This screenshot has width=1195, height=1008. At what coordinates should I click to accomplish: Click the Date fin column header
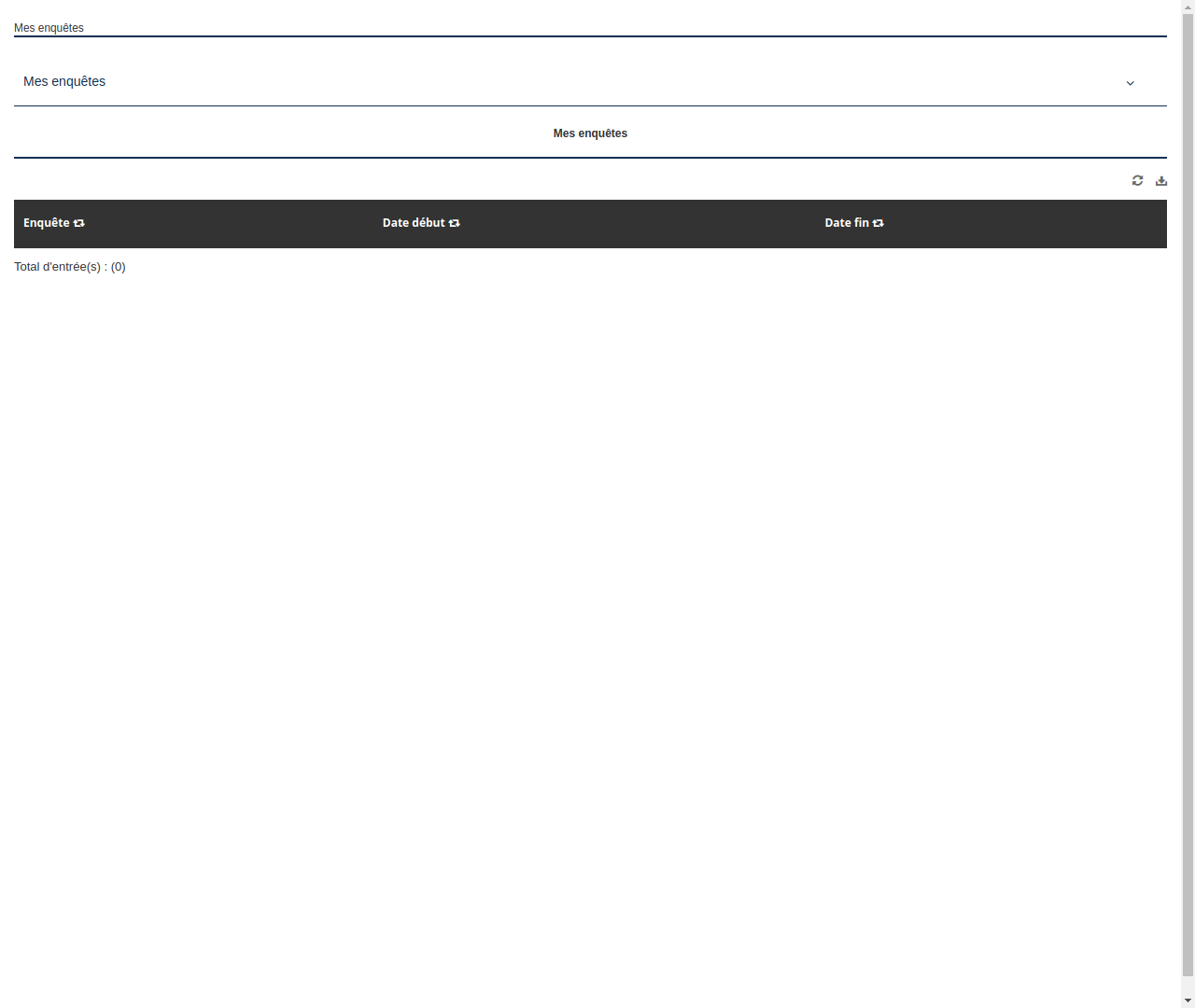(846, 223)
